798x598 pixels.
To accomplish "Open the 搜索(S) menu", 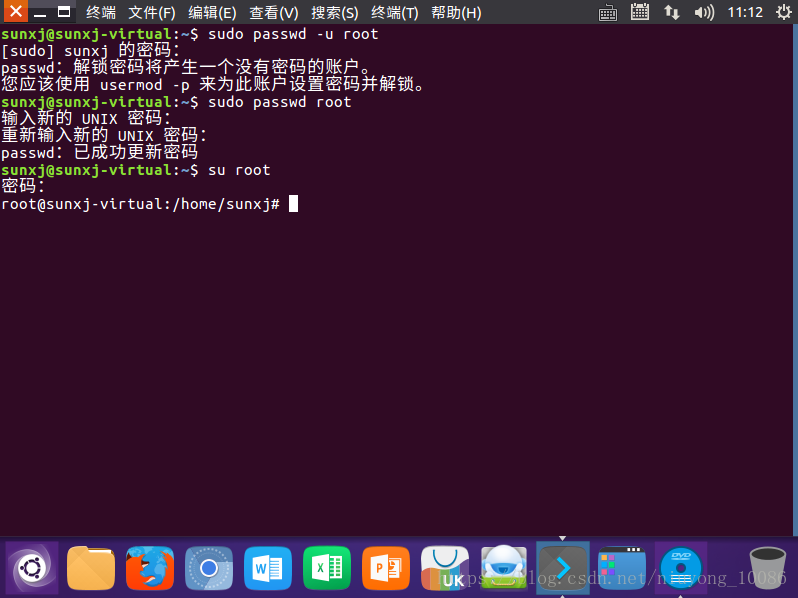I will coord(334,12).
